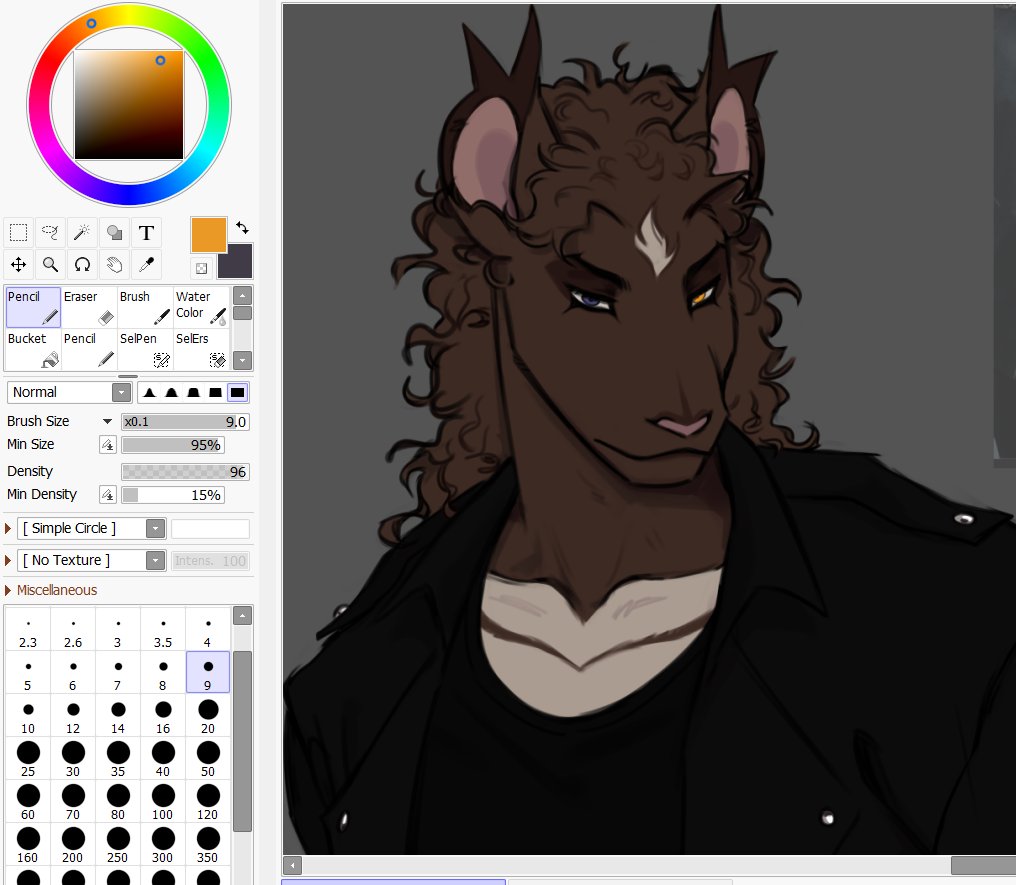Expand the No Texture section
This screenshot has height=885, width=1016.
click(8, 560)
